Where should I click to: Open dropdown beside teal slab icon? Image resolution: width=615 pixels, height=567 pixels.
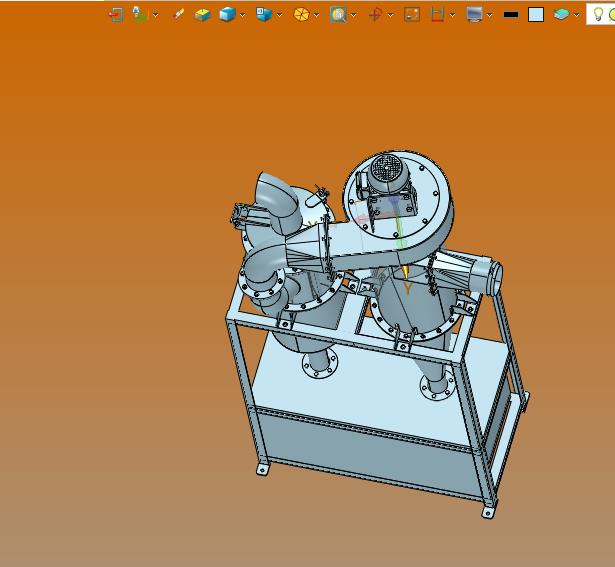[x=576, y=15]
